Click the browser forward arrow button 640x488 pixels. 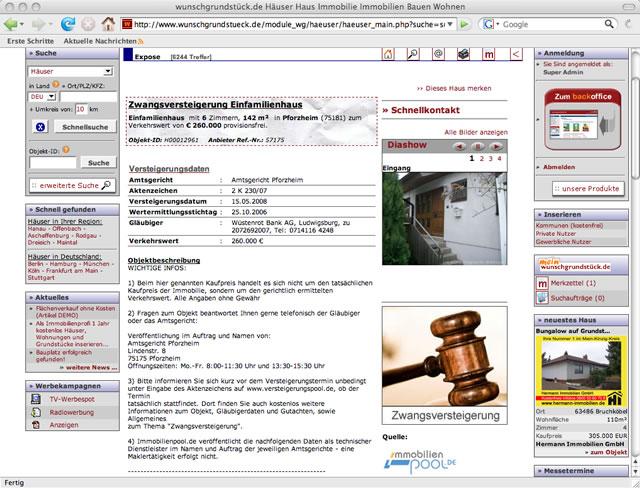(39, 24)
